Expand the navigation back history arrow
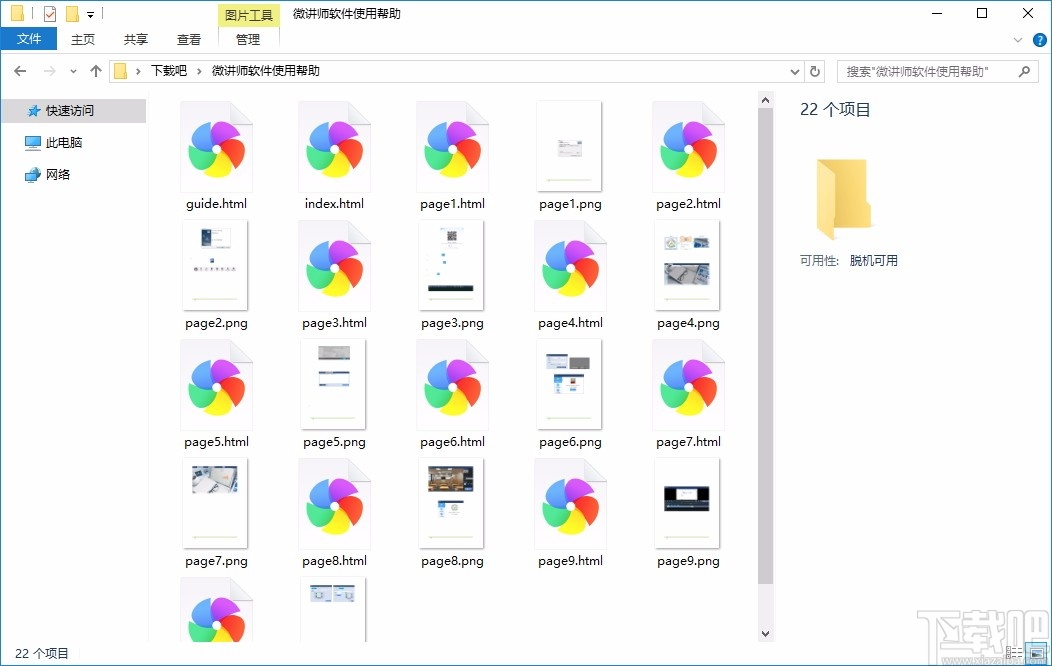This screenshot has width=1052, height=666. (x=71, y=70)
